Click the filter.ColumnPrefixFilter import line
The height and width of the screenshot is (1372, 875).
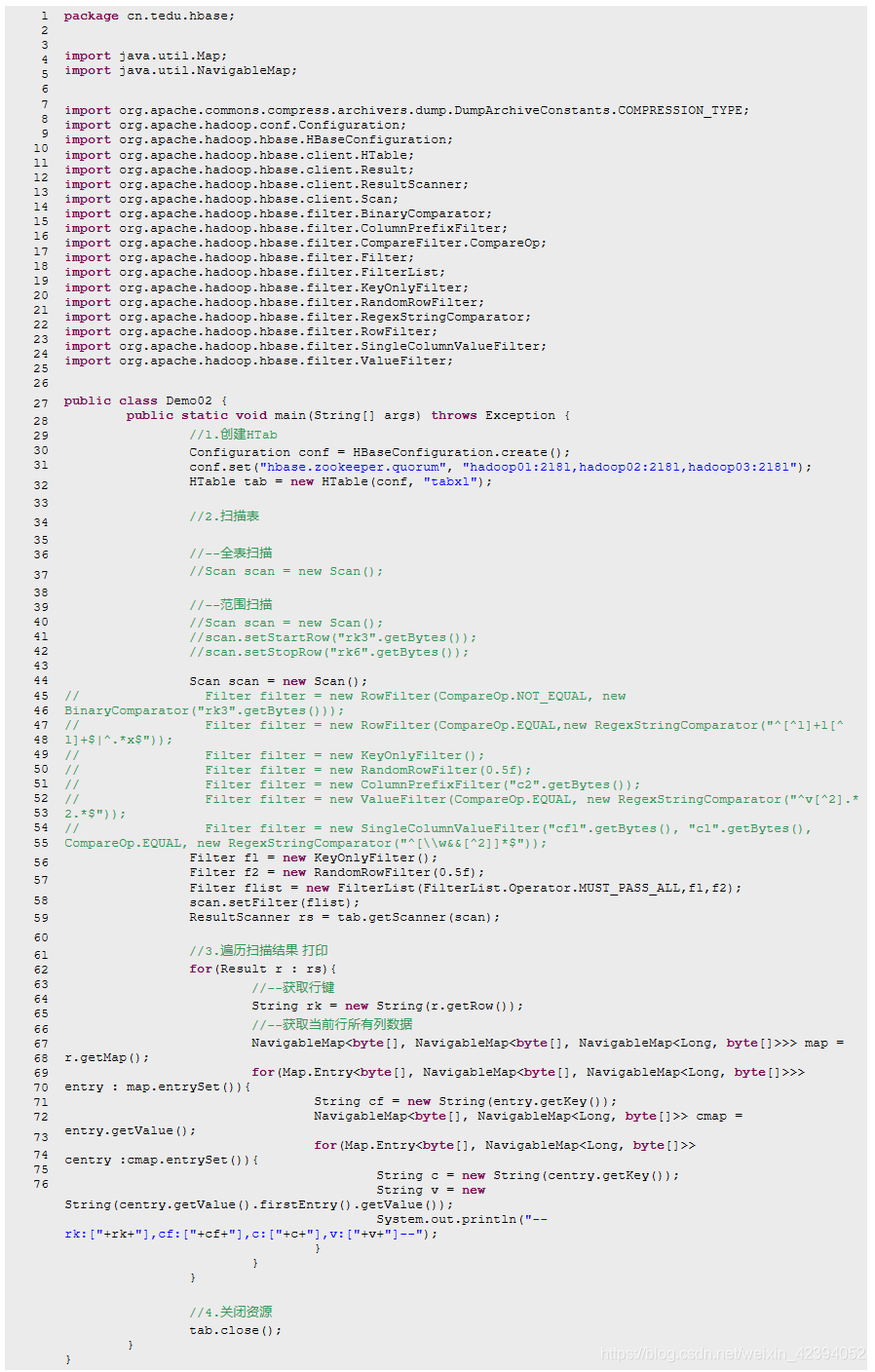[286, 228]
